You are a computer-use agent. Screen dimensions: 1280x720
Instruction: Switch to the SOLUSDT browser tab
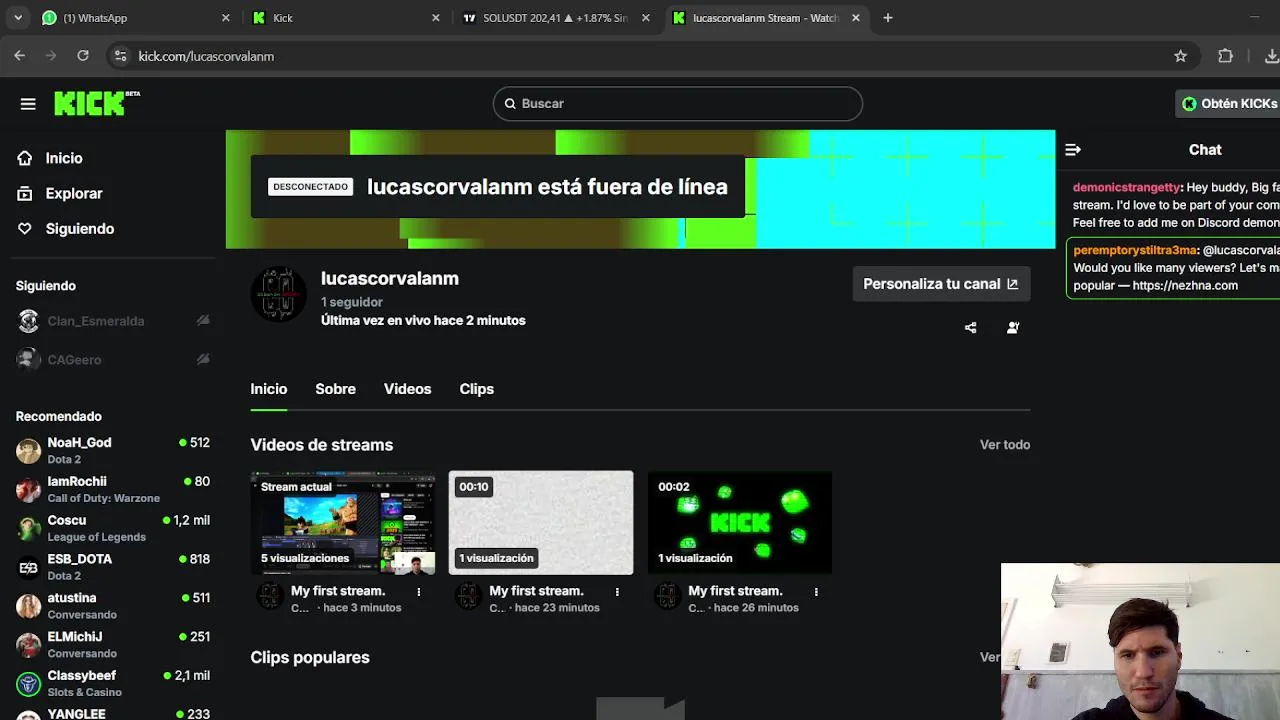pos(555,18)
